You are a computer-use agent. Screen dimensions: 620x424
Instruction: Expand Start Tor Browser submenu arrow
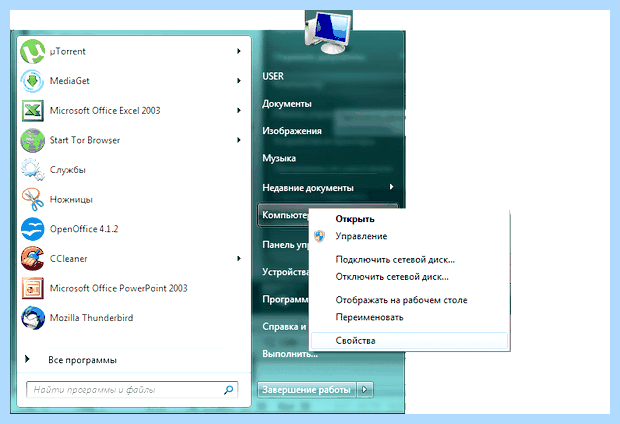pos(239,140)
